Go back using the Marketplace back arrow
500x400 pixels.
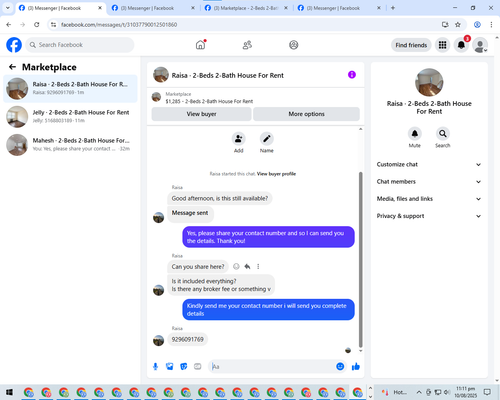pos(12,67)
